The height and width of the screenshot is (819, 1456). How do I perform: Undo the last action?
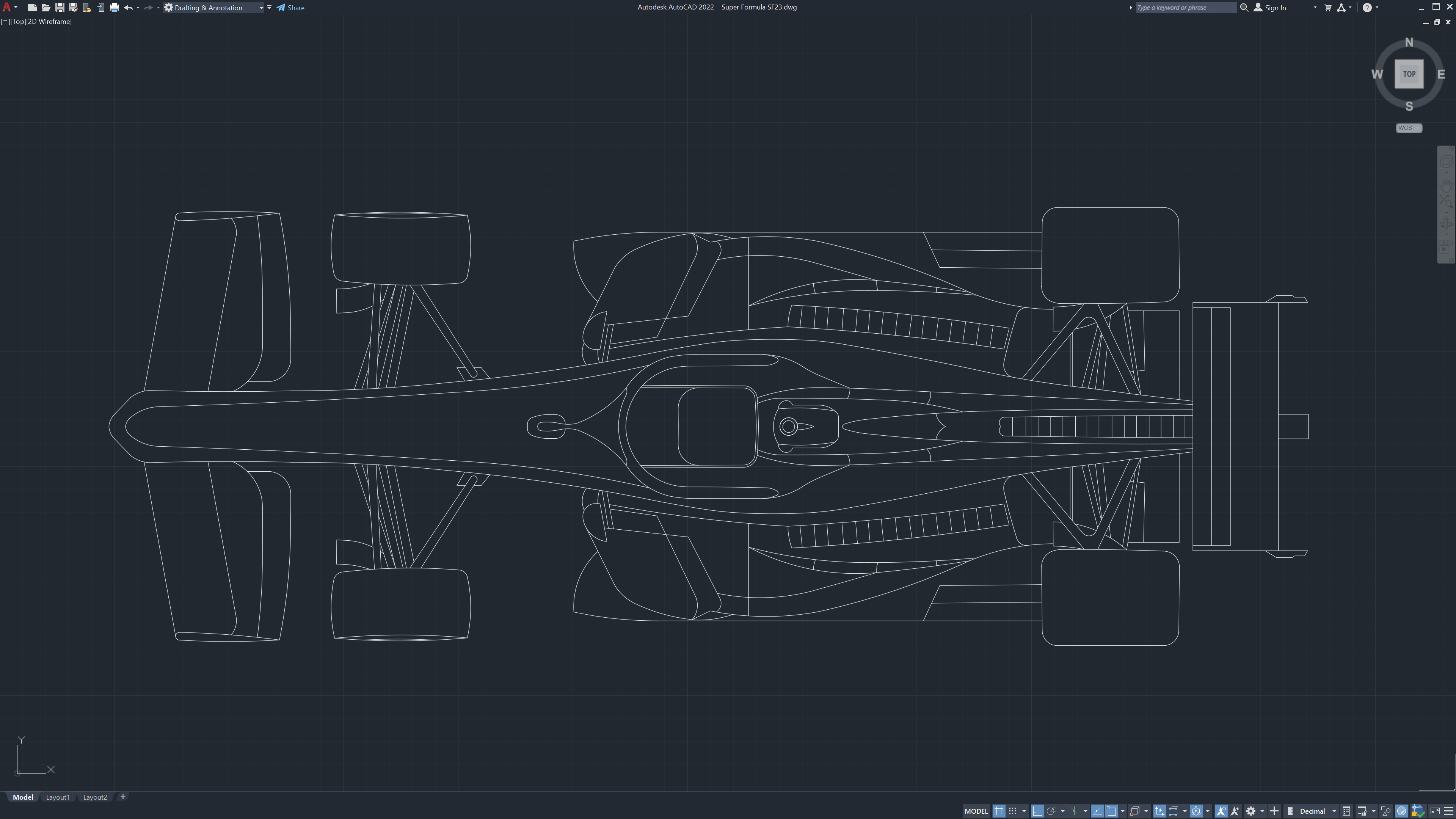click(x=128, y=8)
